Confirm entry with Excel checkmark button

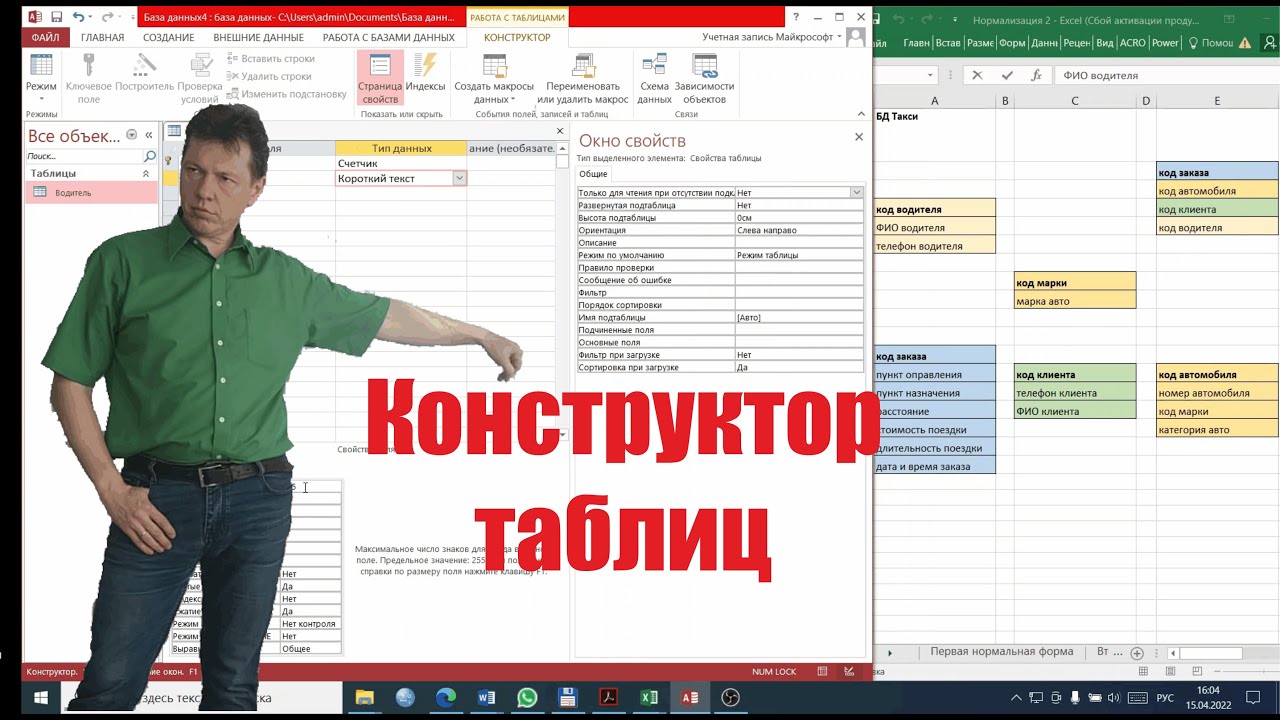(x=1007, y=75)
